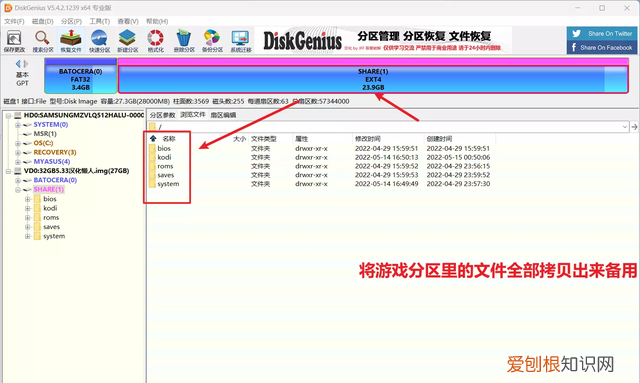Expand the MYASUS(4) partition node

tap(18, 162)
